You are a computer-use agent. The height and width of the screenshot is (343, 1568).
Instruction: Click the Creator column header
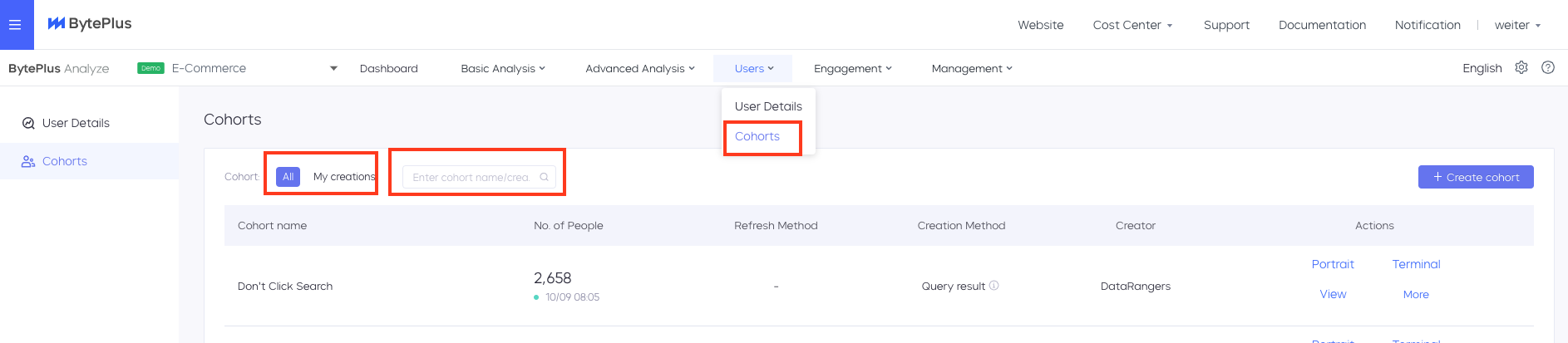[1136, 225]
